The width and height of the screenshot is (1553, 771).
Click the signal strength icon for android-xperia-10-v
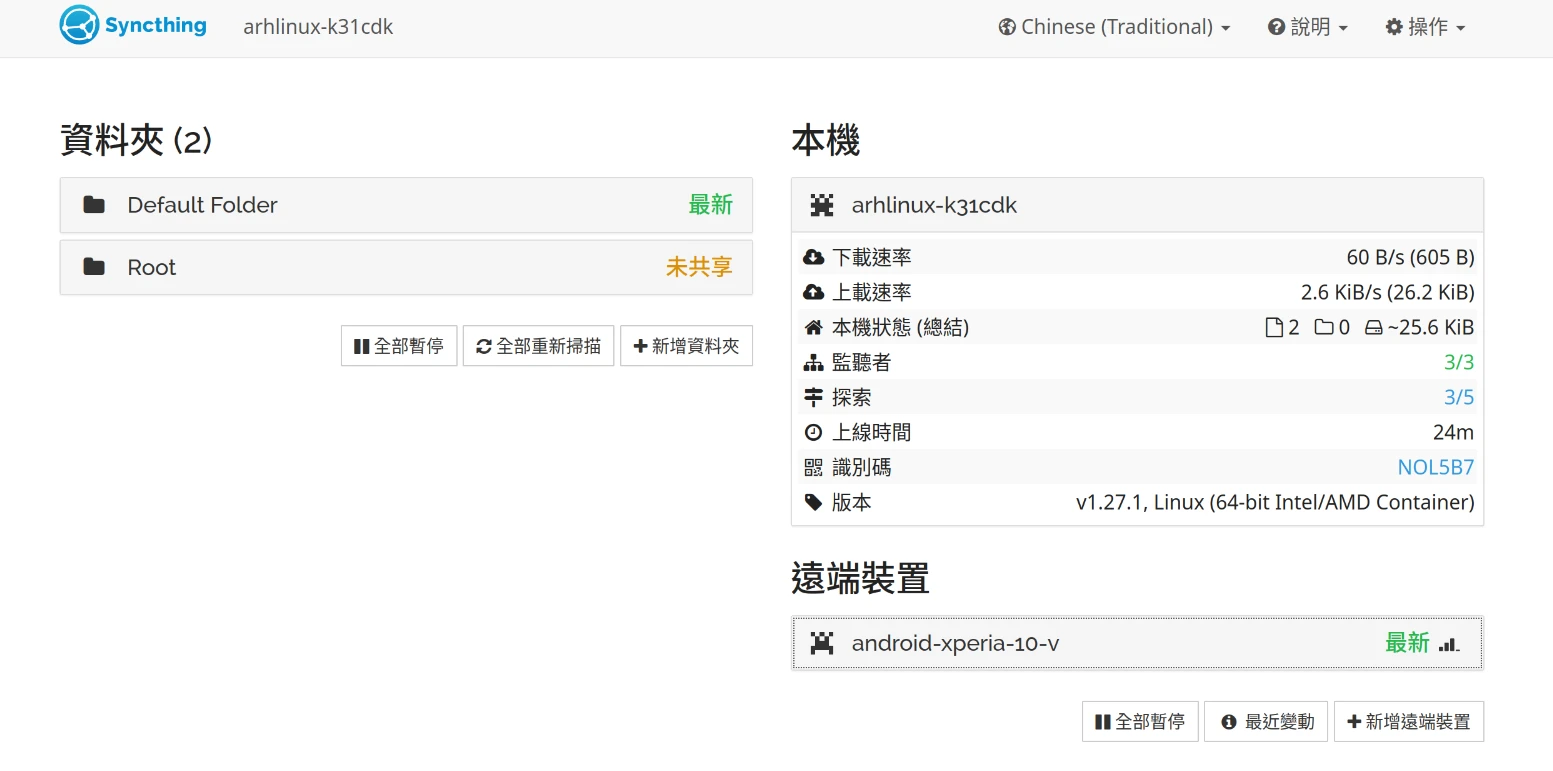point(1449,644)
